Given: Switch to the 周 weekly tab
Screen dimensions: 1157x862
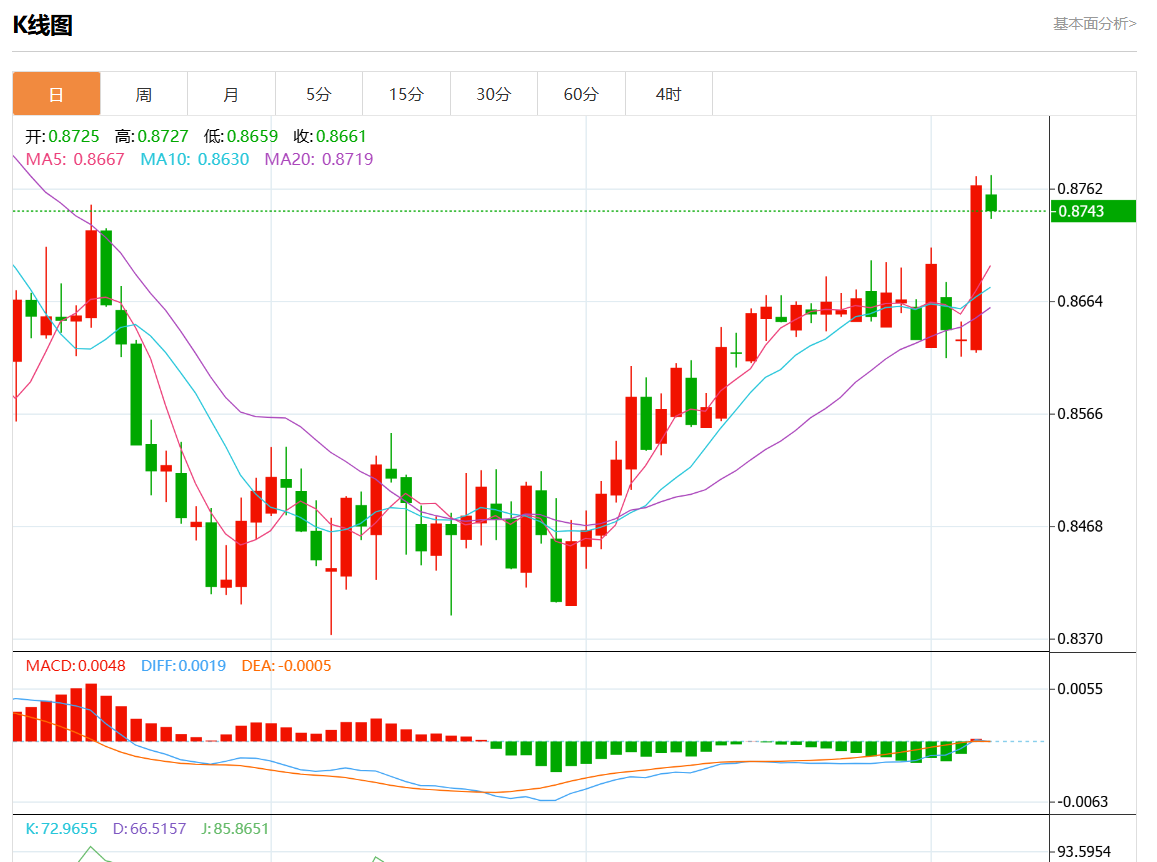Looking at the screenshot, I should point(144,94).
